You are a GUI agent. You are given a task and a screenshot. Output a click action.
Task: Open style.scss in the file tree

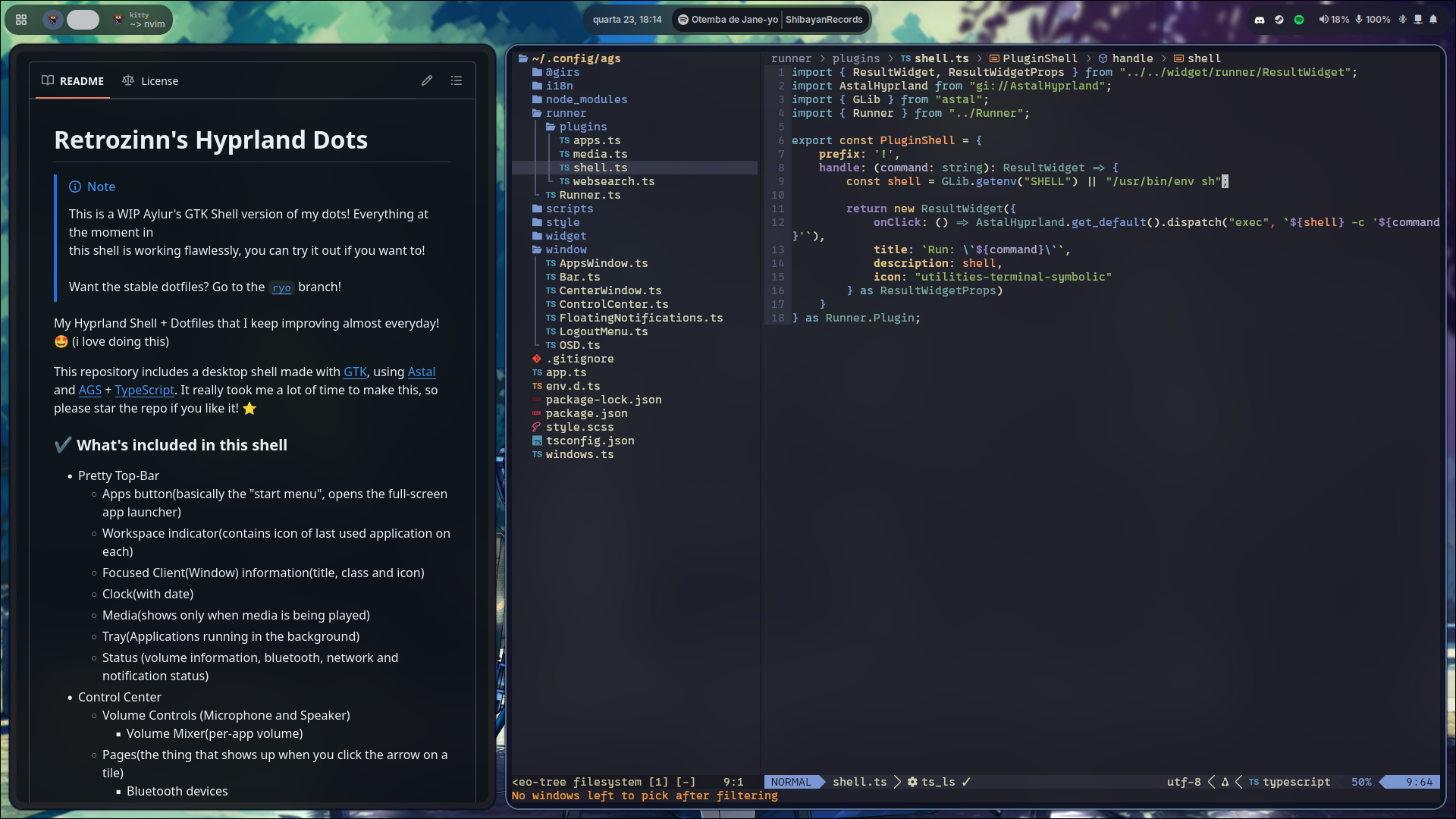(573, 427)
